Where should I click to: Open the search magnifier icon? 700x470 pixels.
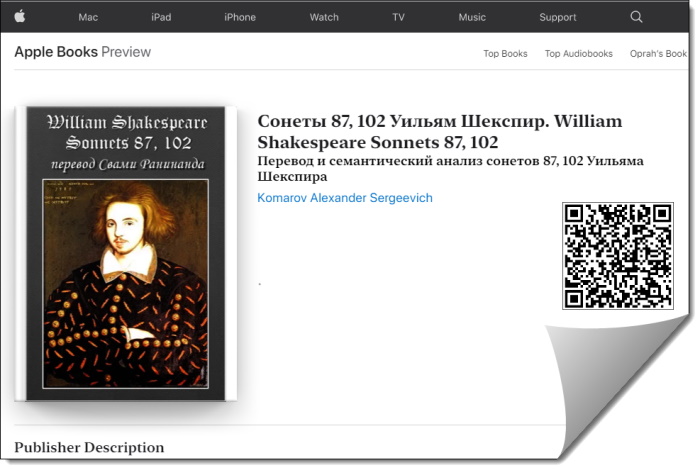click(636, 17)
